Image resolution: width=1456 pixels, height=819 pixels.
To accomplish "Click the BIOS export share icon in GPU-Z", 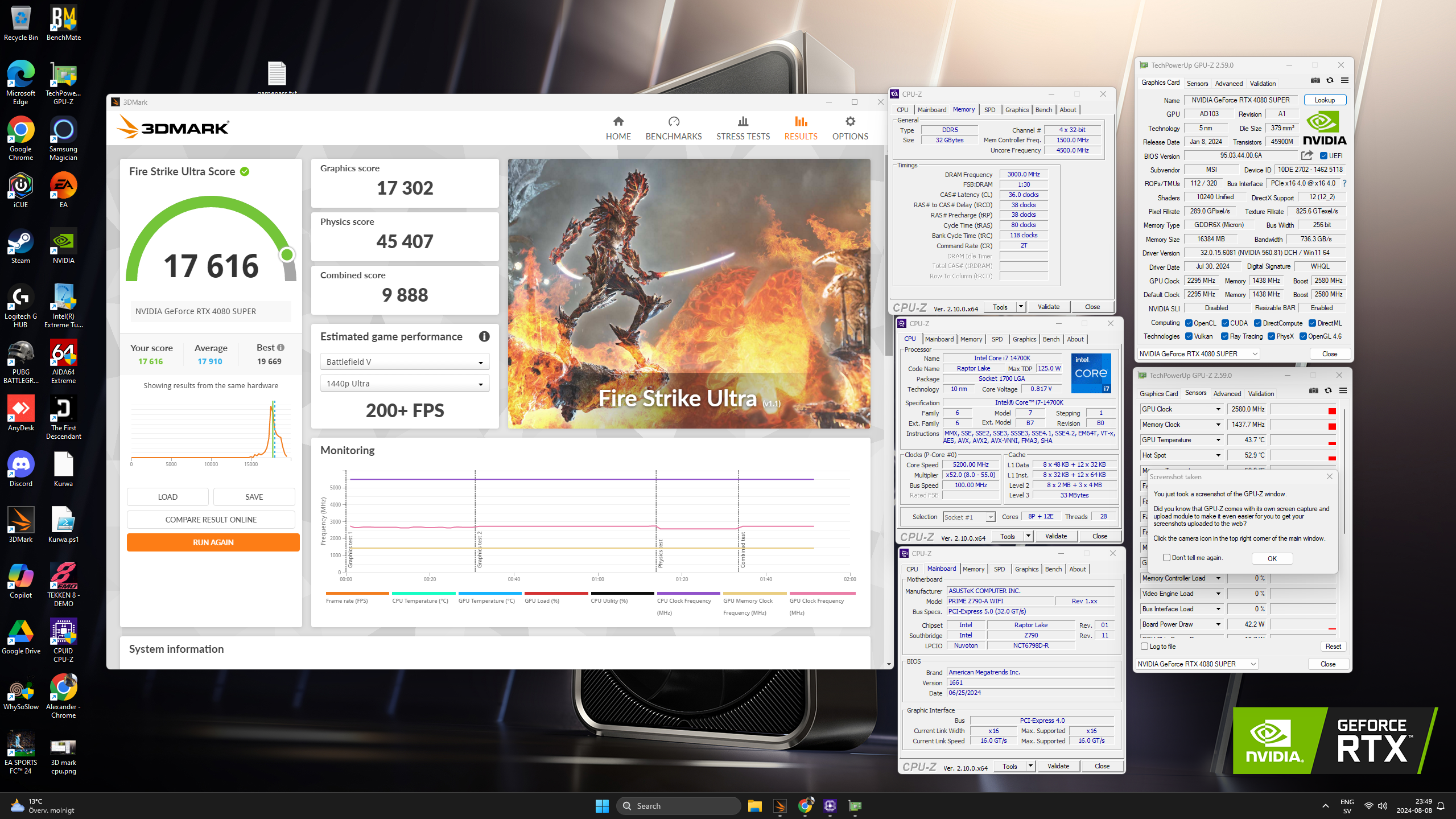I will [x=1307, y=155].
